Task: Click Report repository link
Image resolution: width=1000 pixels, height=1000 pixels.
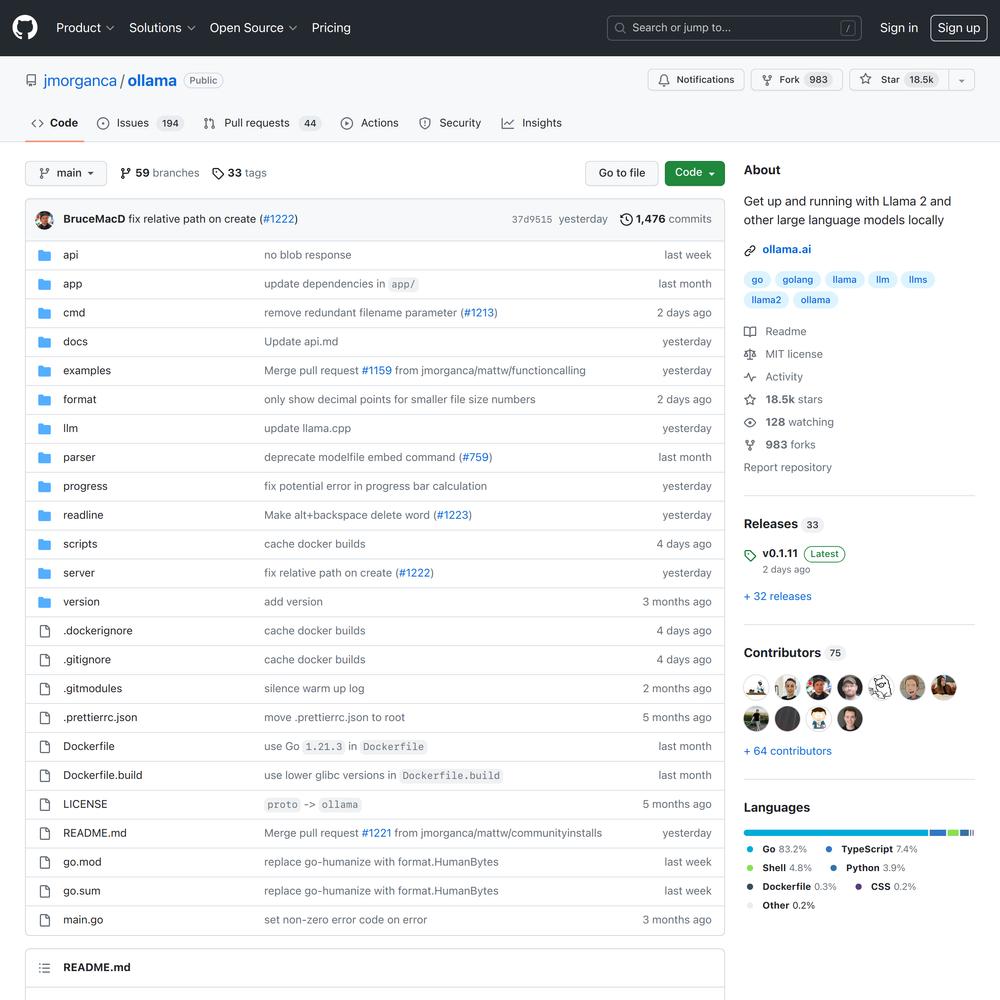Action: tap(788, 468)
